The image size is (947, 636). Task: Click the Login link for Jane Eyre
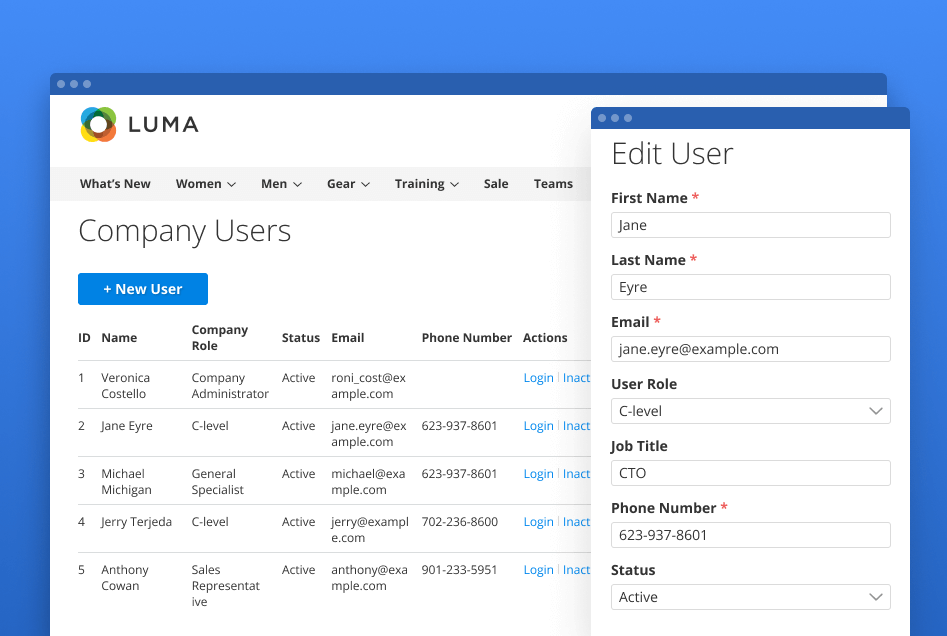click(x=538, y=425)
